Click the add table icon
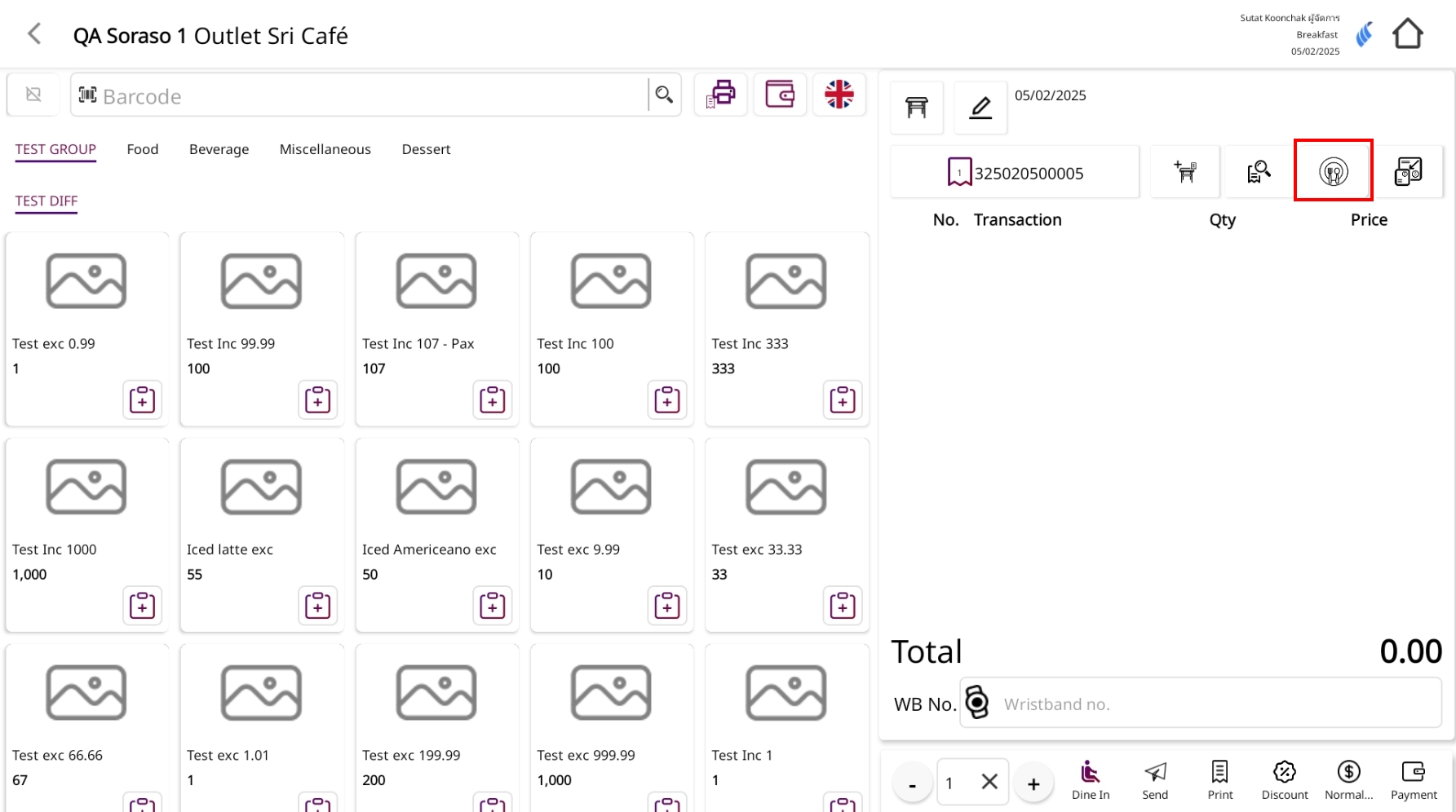This screenshot has height=812, width=1456. [x=1184, y=171]
